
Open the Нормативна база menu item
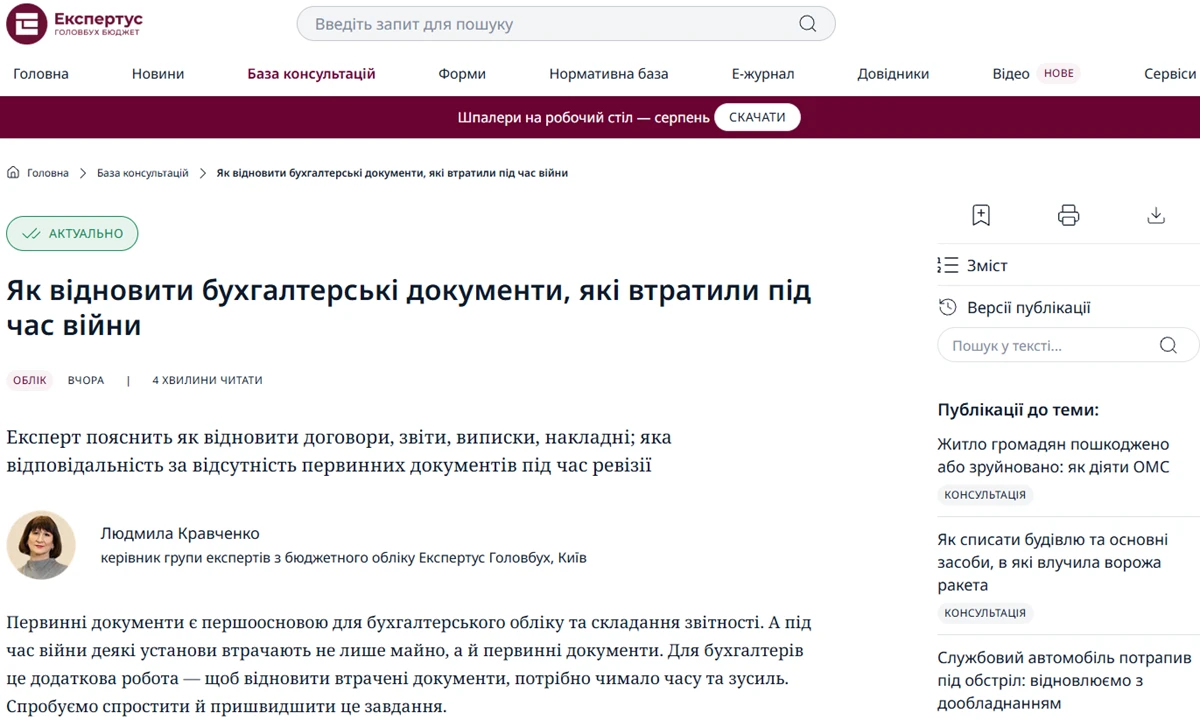point(609,73)
